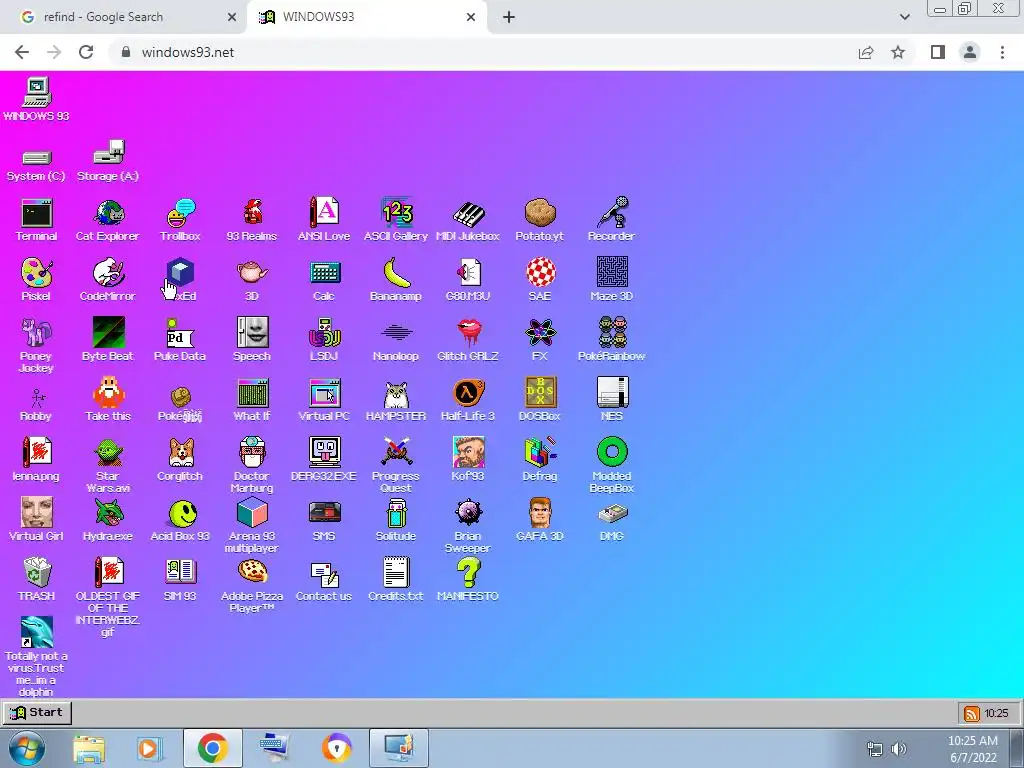Open Nanoloop icon

[396, 340]
